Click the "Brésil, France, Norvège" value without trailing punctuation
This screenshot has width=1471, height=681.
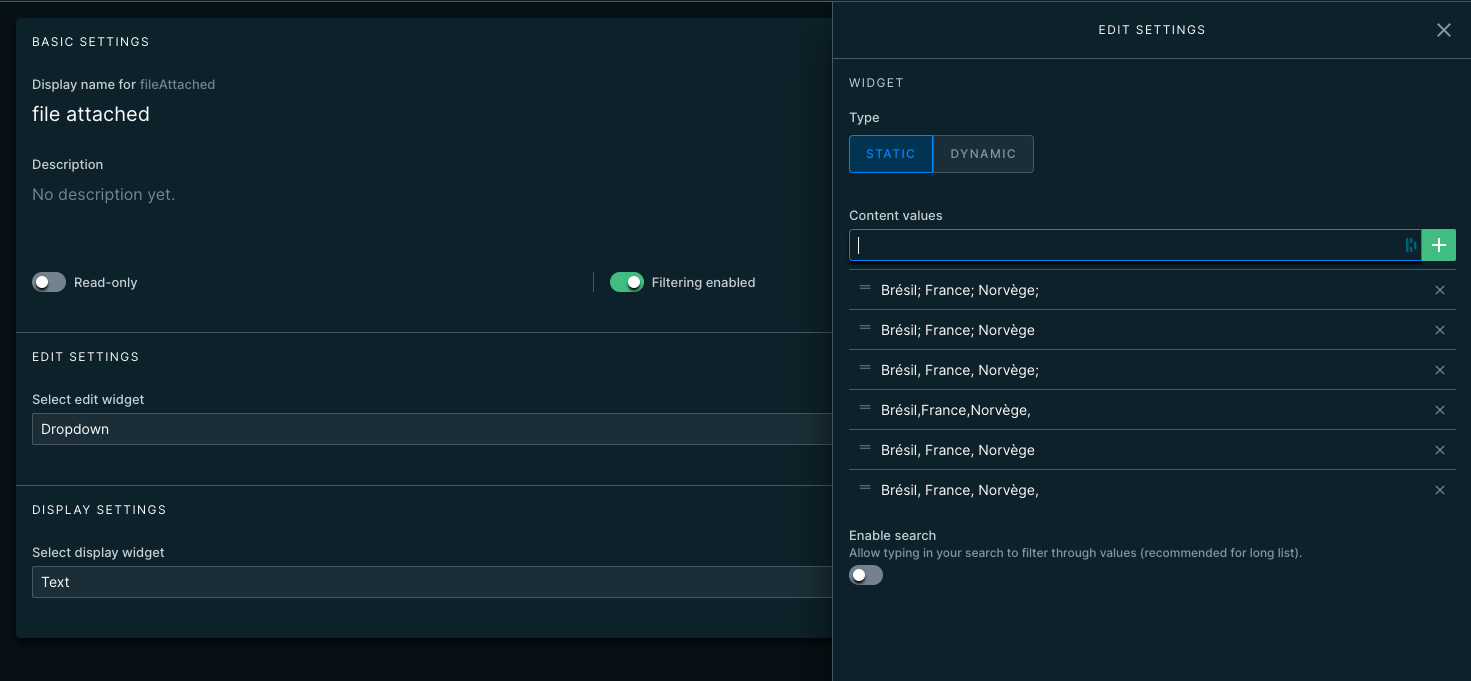coord(957,450)
